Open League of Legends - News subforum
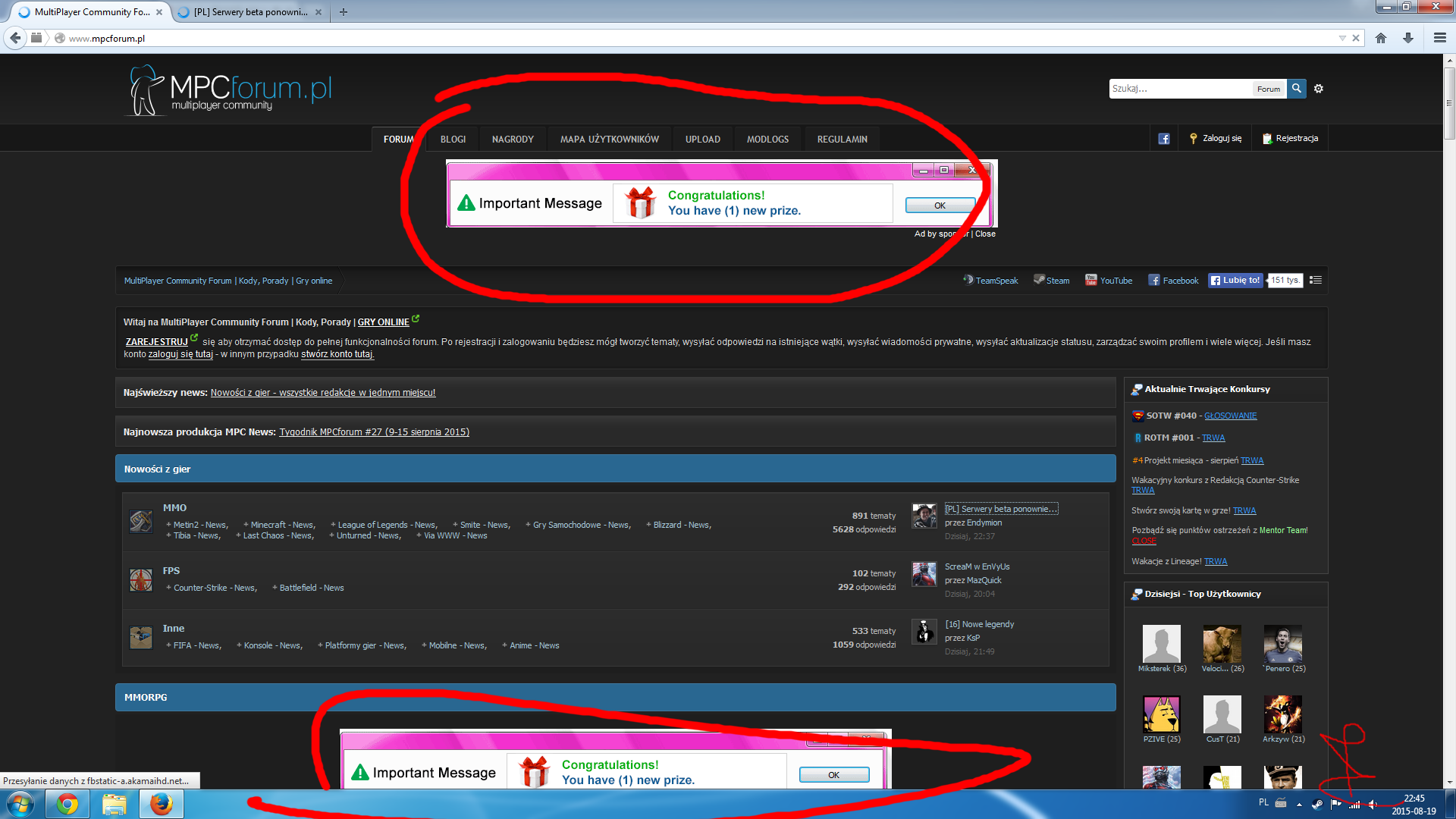Viewport: 1456px width, 819px height. tap(387, 525)
